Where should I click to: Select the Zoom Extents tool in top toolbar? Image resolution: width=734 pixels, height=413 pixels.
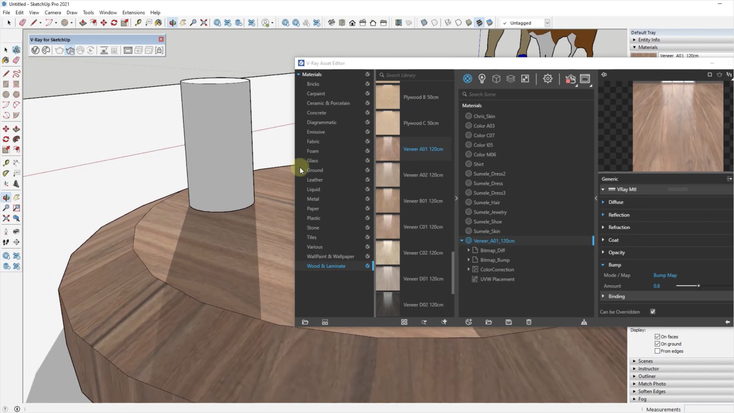click(204, 22)
